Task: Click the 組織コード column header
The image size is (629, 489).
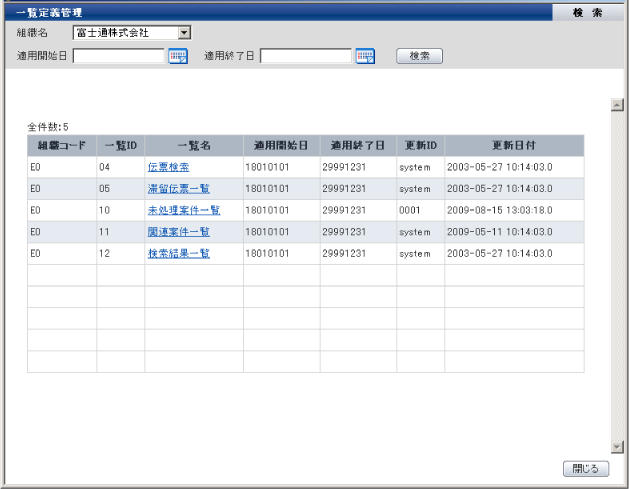Action: [62, 145]
